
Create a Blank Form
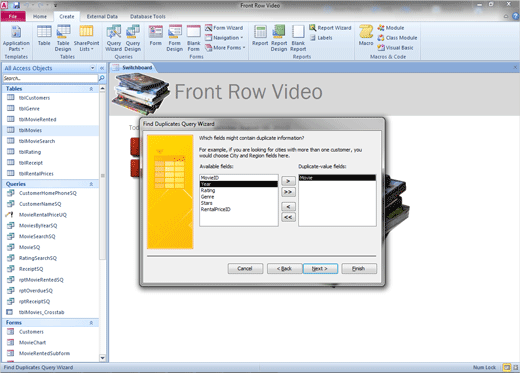coord(193,38)
